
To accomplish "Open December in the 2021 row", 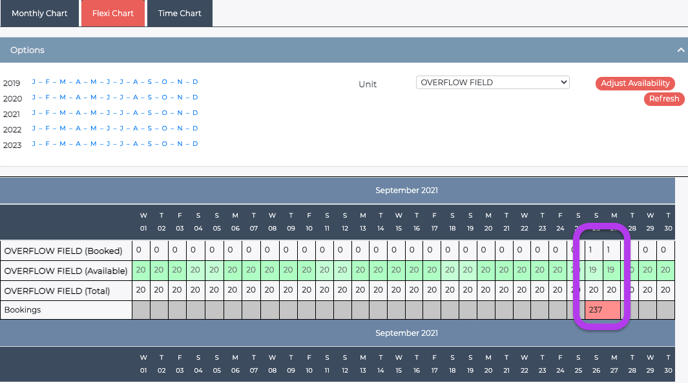I will tap(195, 113).
